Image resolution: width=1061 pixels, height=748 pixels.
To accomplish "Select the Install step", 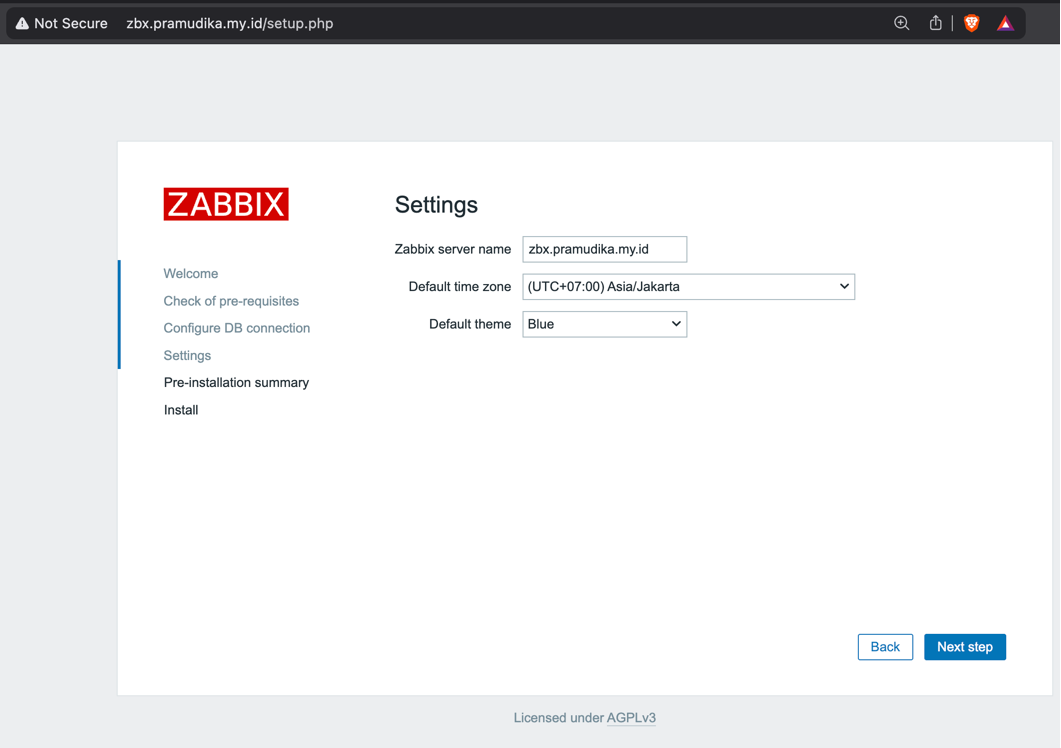I will [181, 410].
